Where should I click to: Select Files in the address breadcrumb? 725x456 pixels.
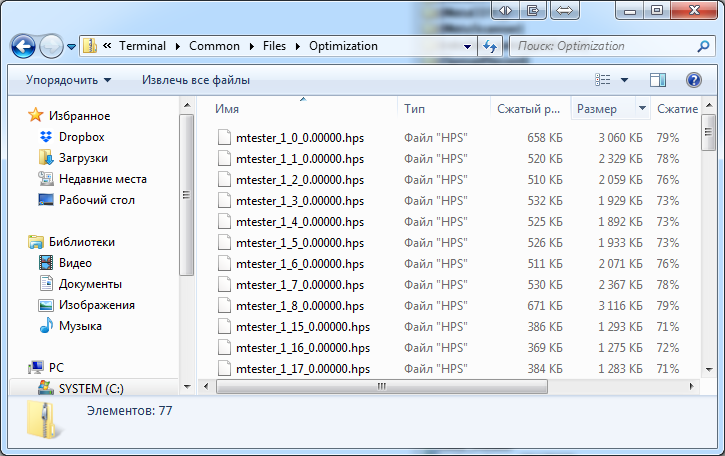(x=274, y=46)
